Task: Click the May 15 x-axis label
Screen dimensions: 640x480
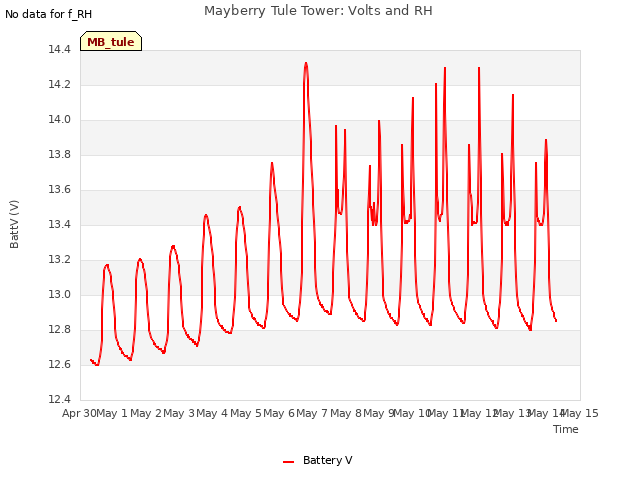Action: [580, 413]
